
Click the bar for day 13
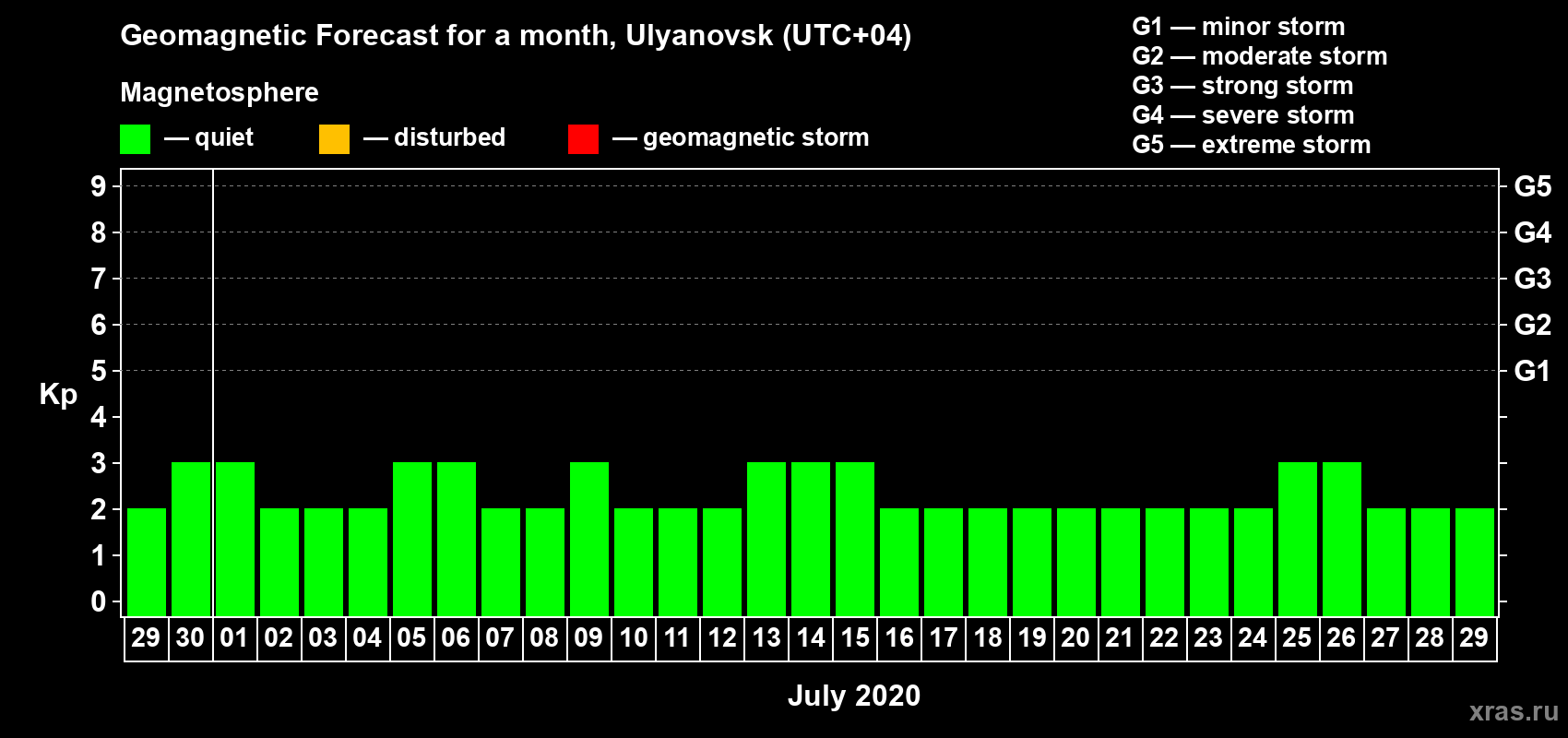click(x=766, y=539)
